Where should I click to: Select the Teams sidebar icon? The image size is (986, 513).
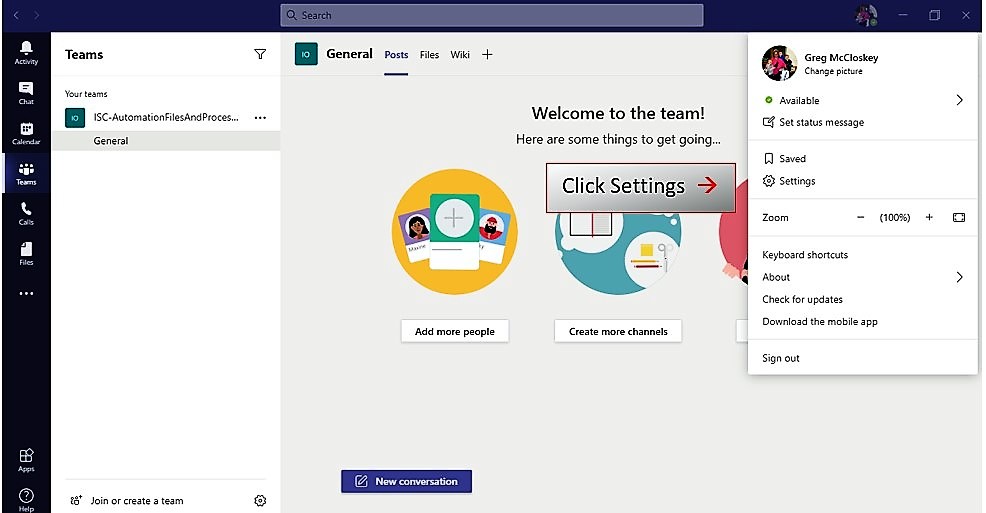(26, 174)
